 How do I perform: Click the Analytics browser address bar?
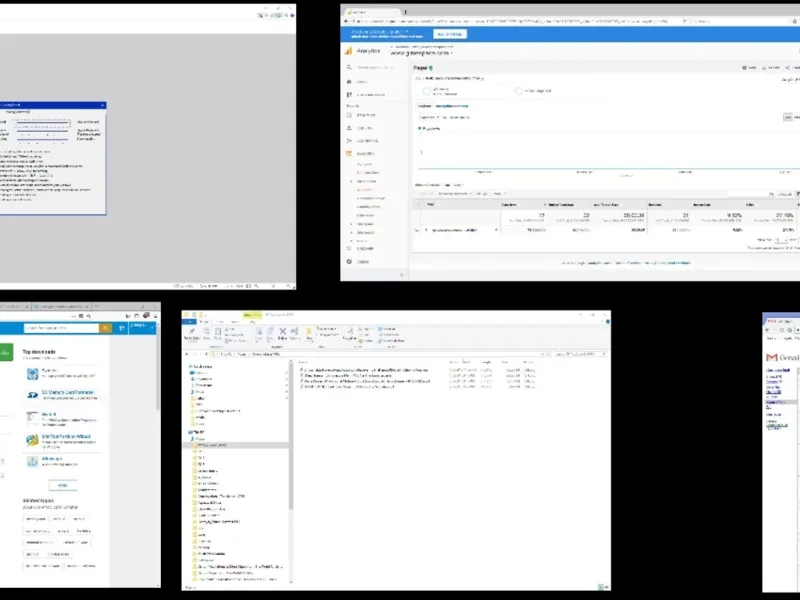[x=520, y=21]
